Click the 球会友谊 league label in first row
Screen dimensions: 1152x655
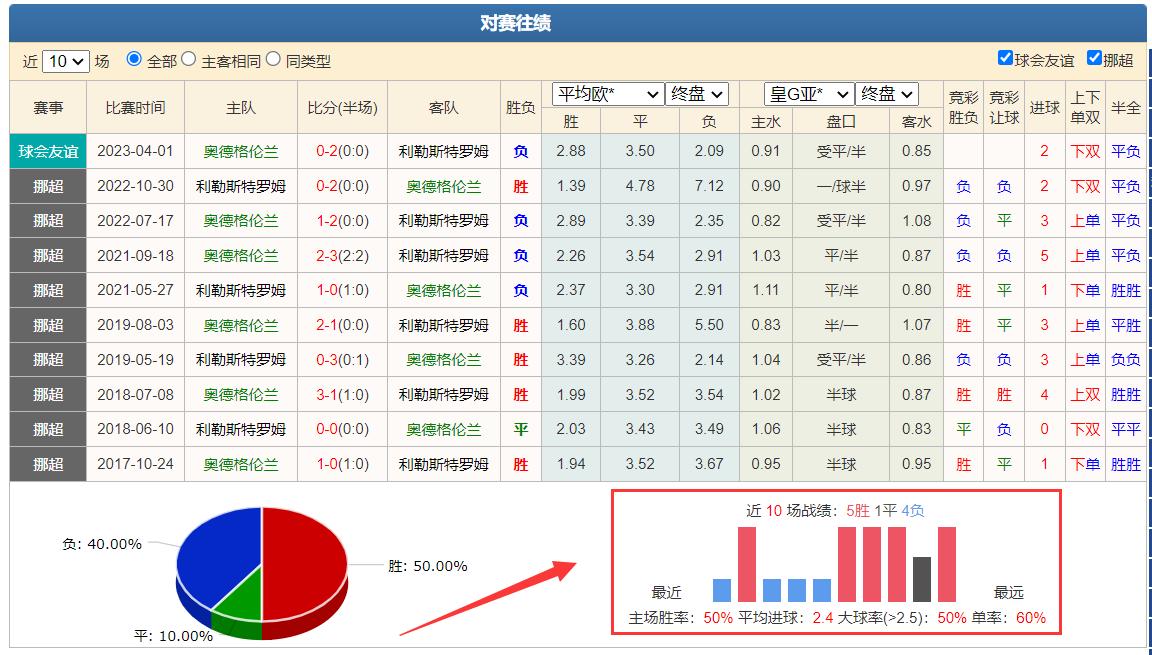42,149
